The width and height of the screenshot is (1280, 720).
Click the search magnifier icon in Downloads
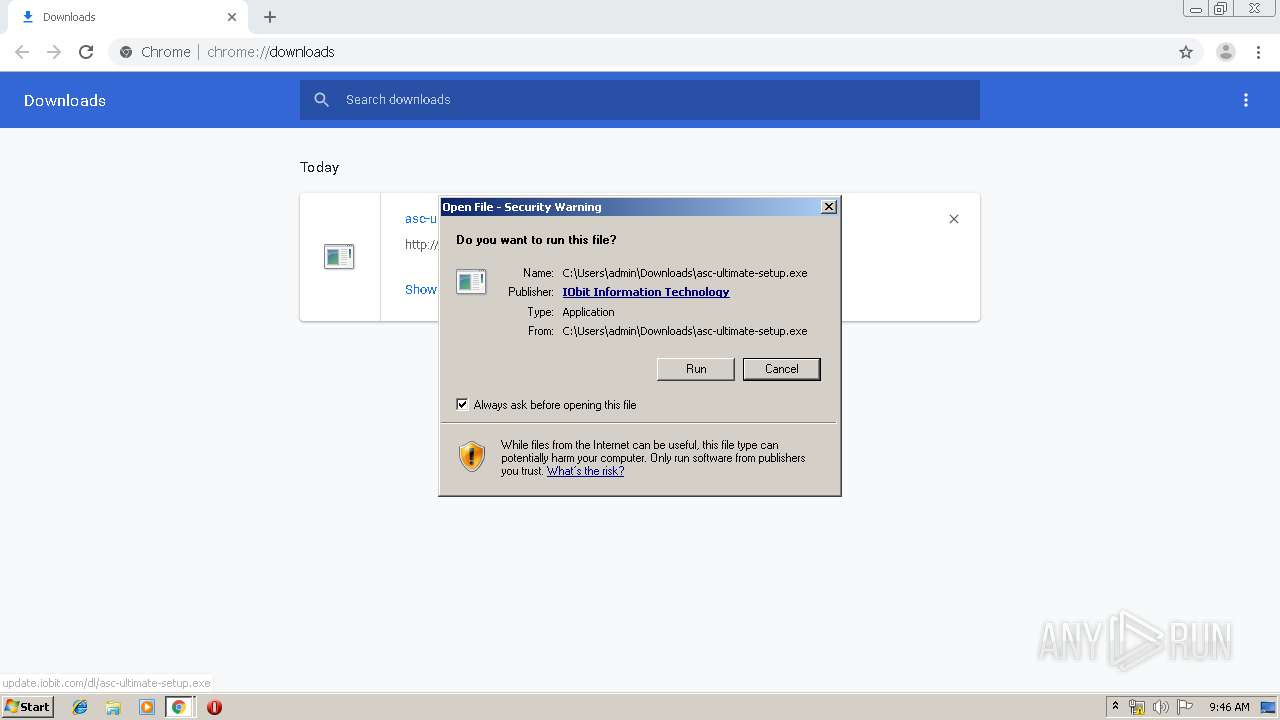click(321, 100)
